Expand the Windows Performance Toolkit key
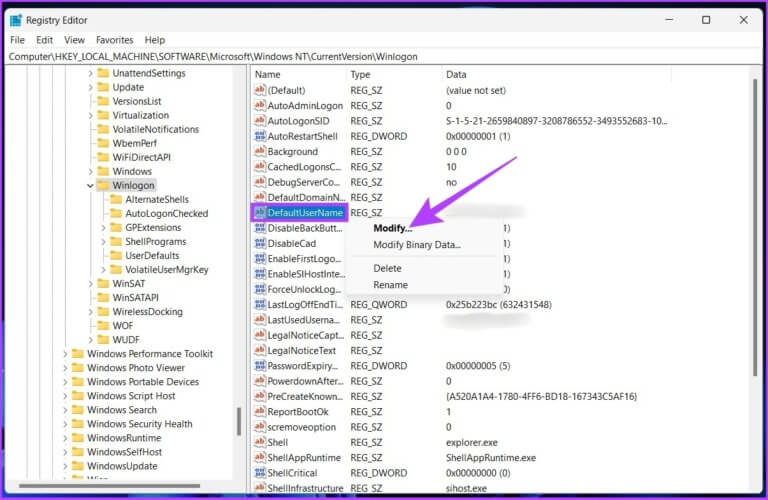This screenshot has width=768, height=500. point(65,354)
